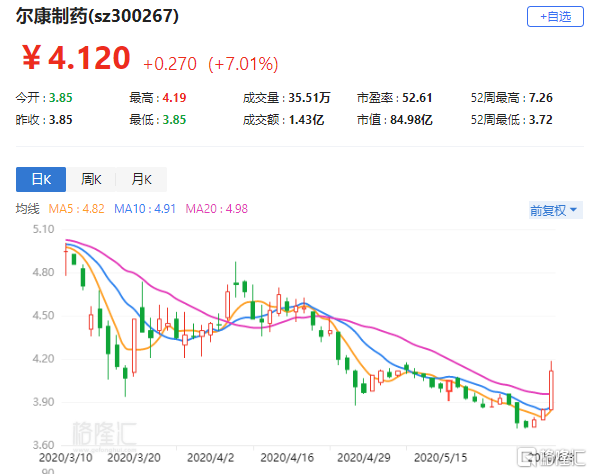The height and width of the screenshot is (474, 592).
Task: Click the 3.90 price axis label
Action: (43, 402)
